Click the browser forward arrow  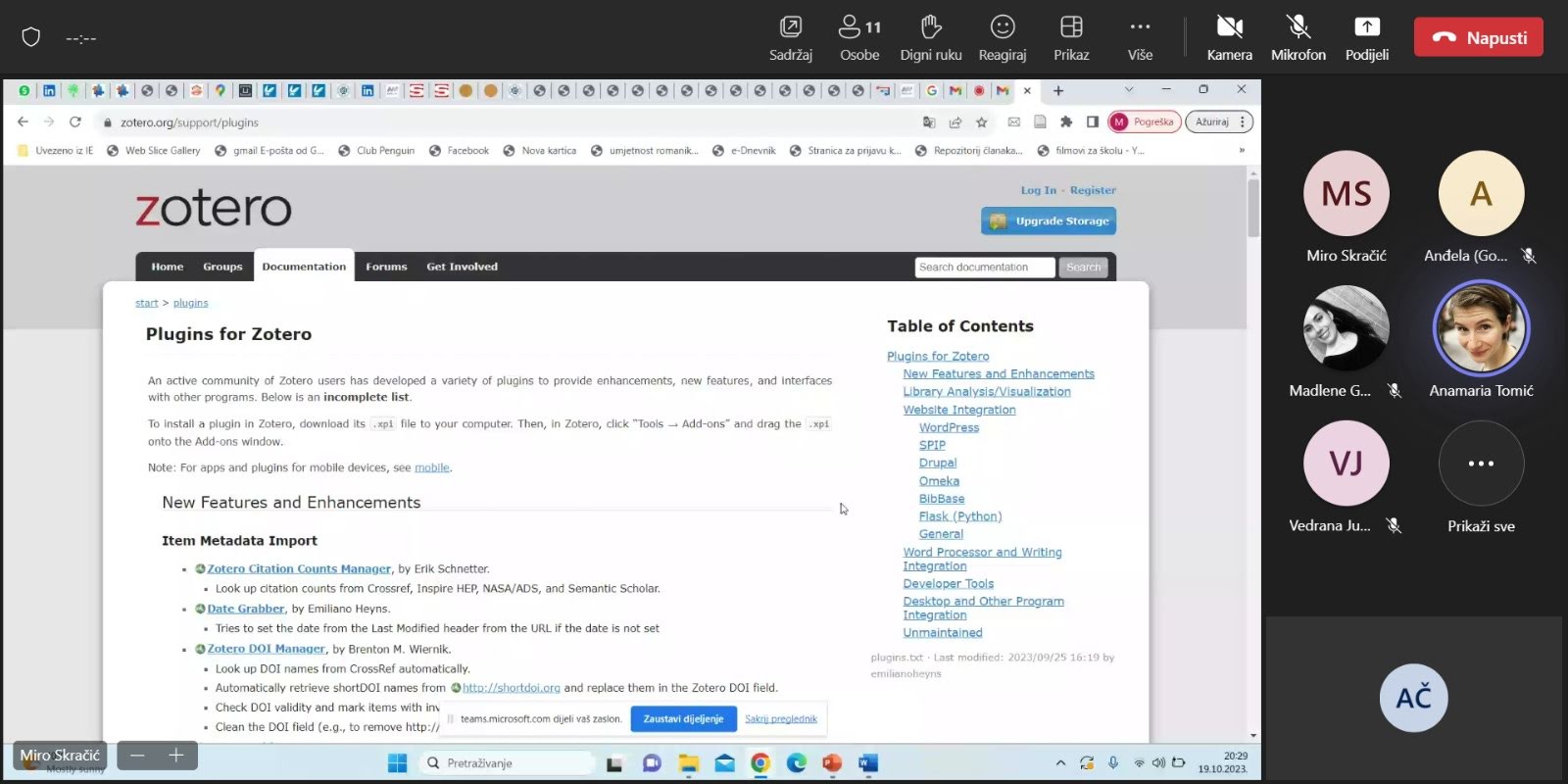[49, 122]
